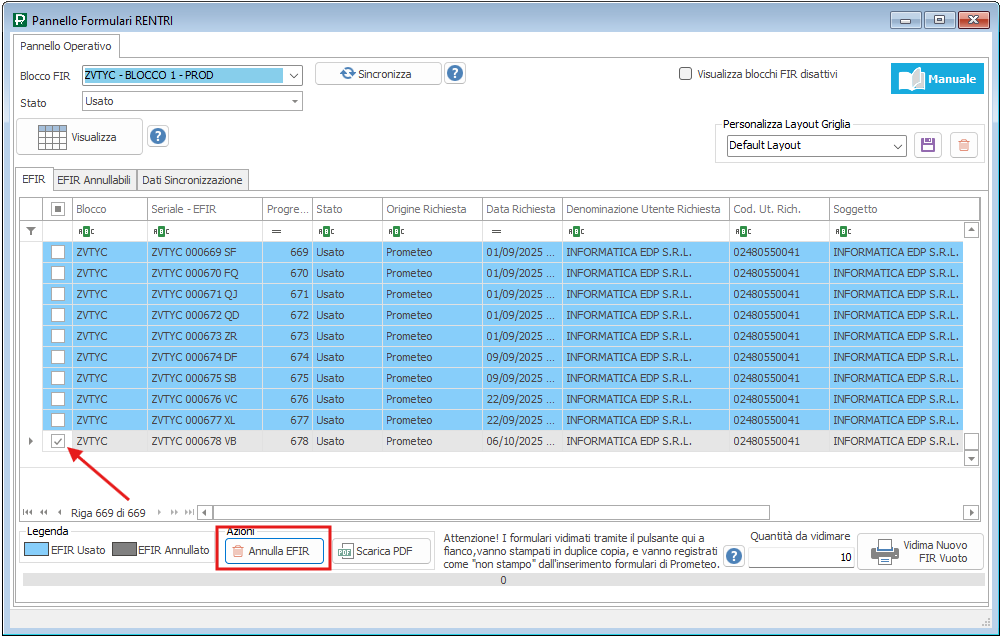Click the help icon beside Visualizza
The height and width of the screenshot is (636, 1001).
click(157, 136)
